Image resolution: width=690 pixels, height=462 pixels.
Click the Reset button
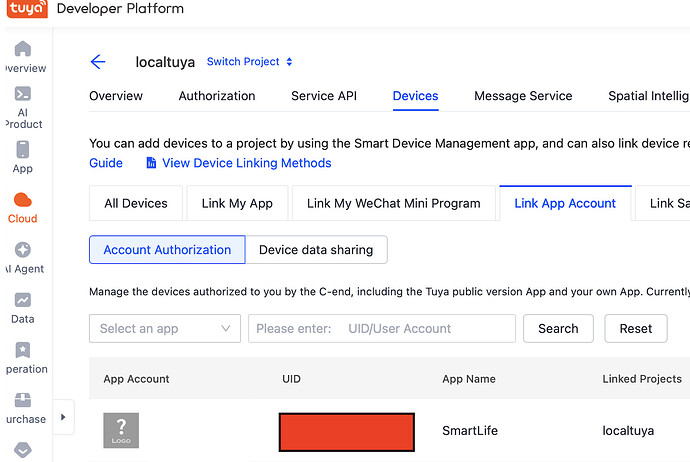click(x=636, y=328)
